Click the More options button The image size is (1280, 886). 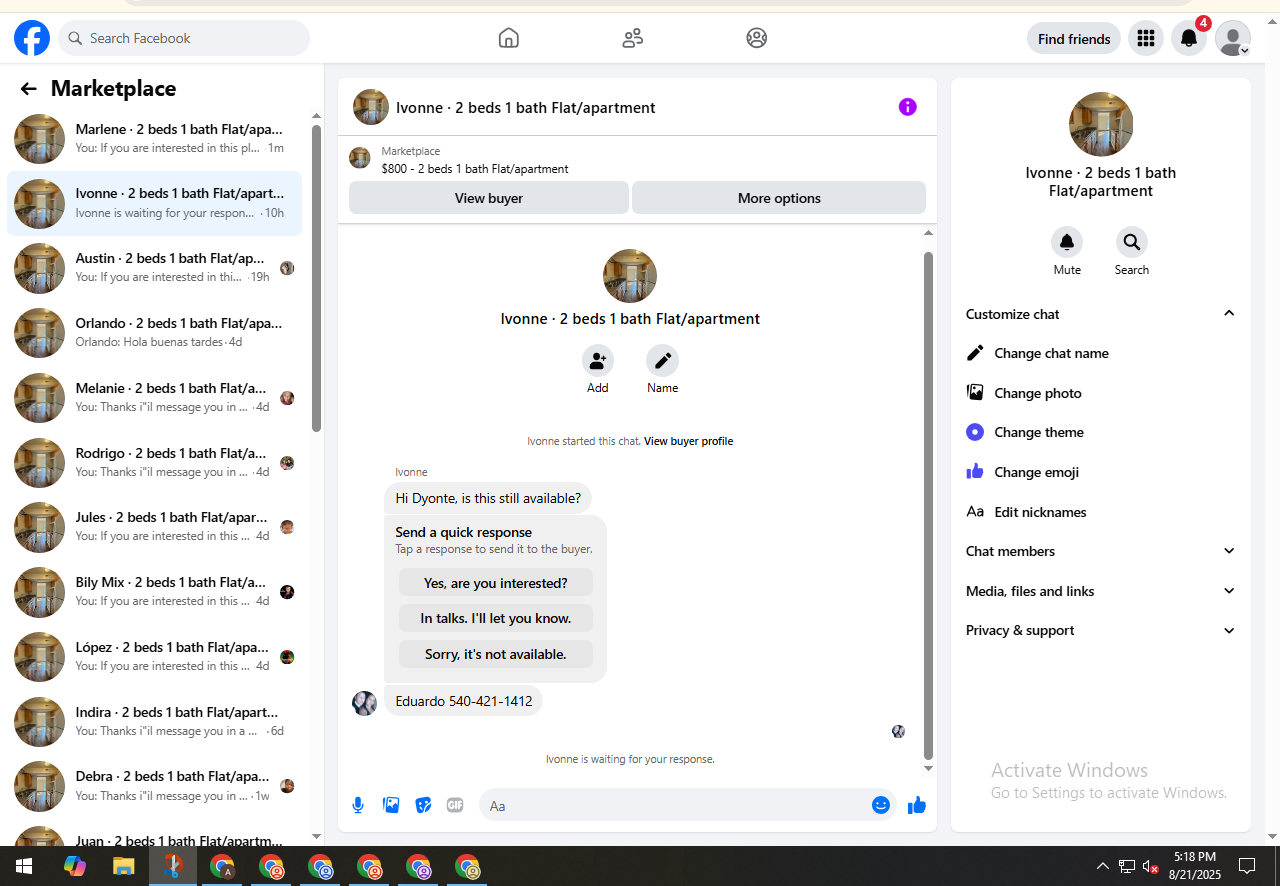[x=779, y=198]
